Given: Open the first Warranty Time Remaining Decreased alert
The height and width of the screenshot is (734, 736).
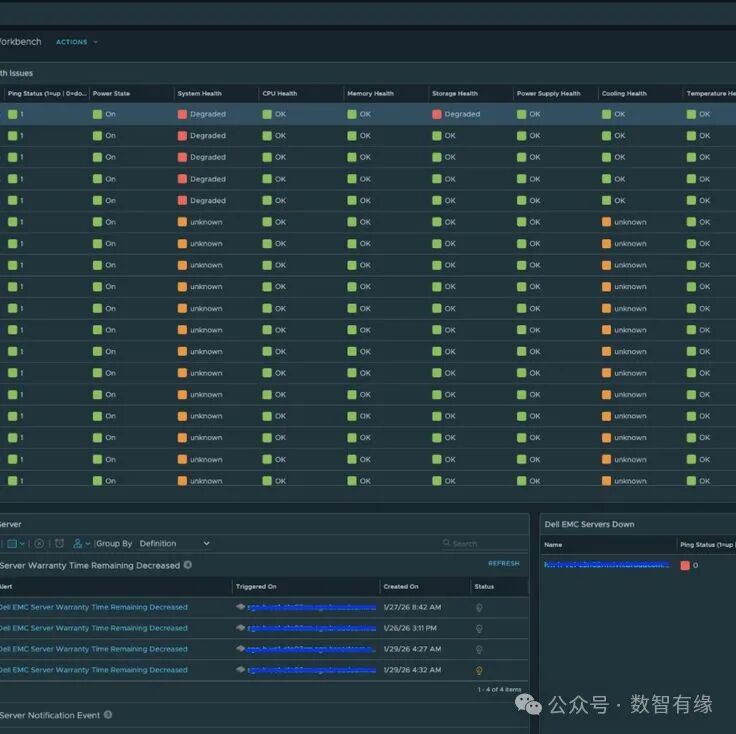Looking at the screenshot, I should tap(93, 607).
